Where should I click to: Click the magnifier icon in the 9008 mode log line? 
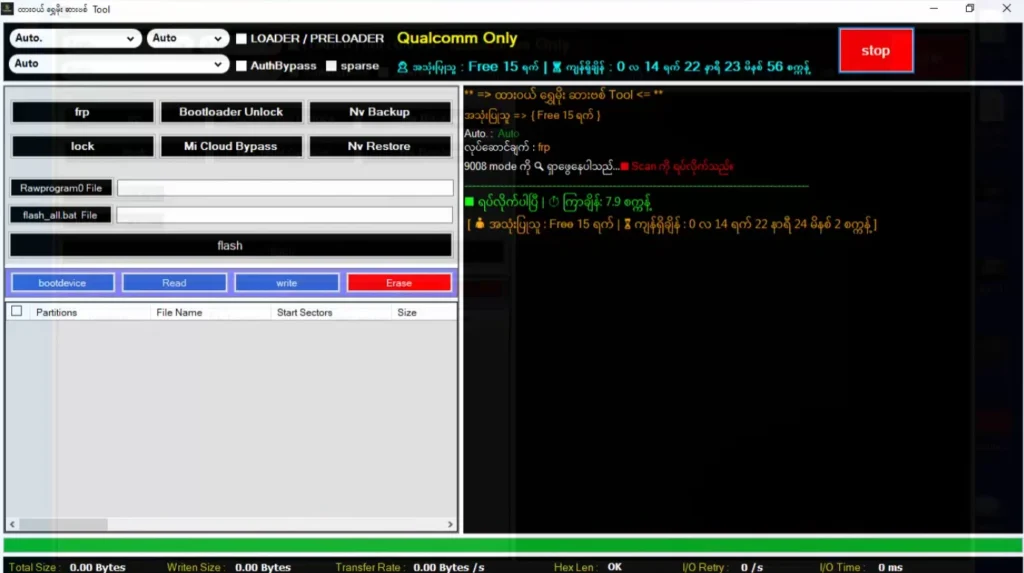click(x=539, y=167)
